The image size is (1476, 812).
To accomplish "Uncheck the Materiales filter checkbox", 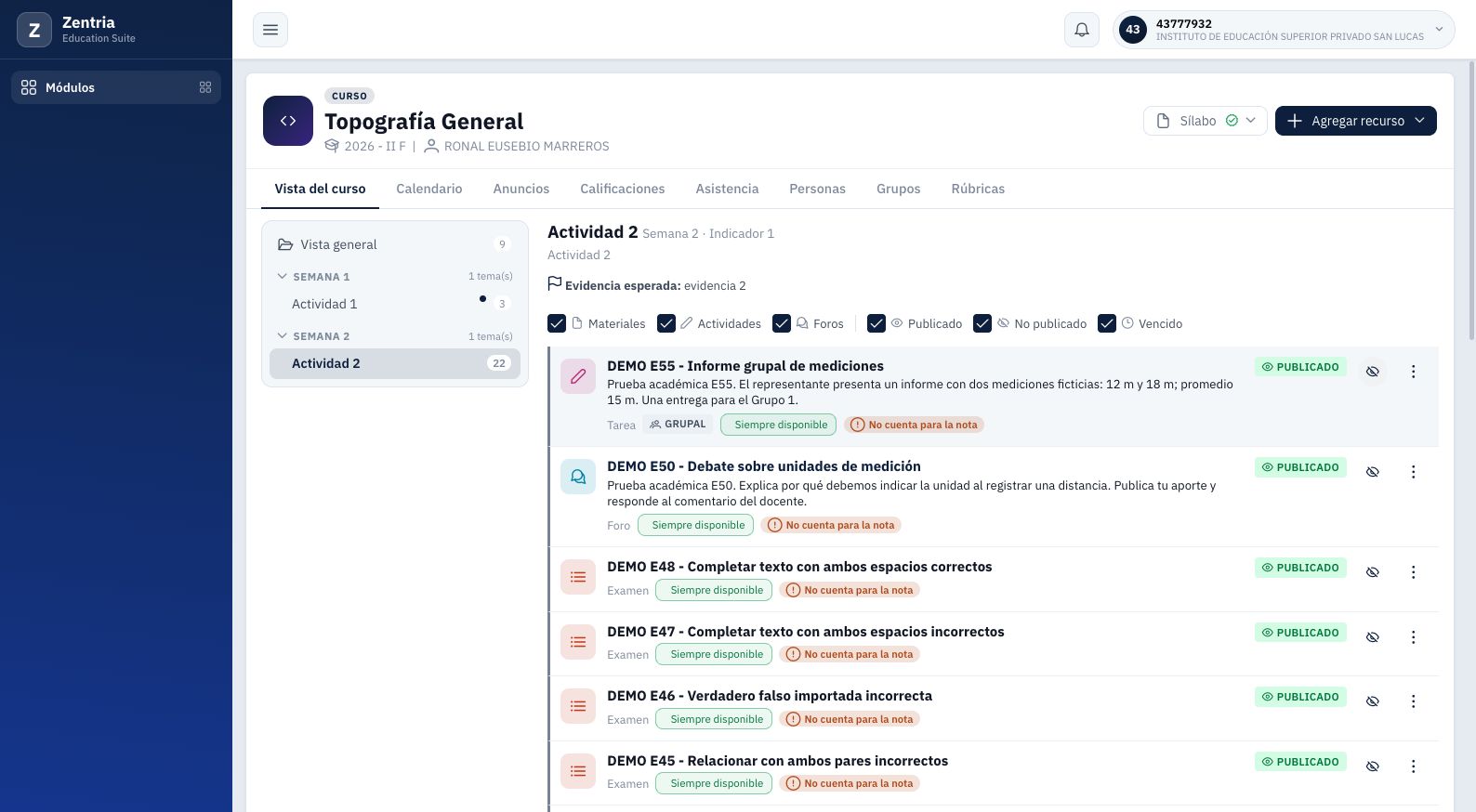I will click(557, 323).
